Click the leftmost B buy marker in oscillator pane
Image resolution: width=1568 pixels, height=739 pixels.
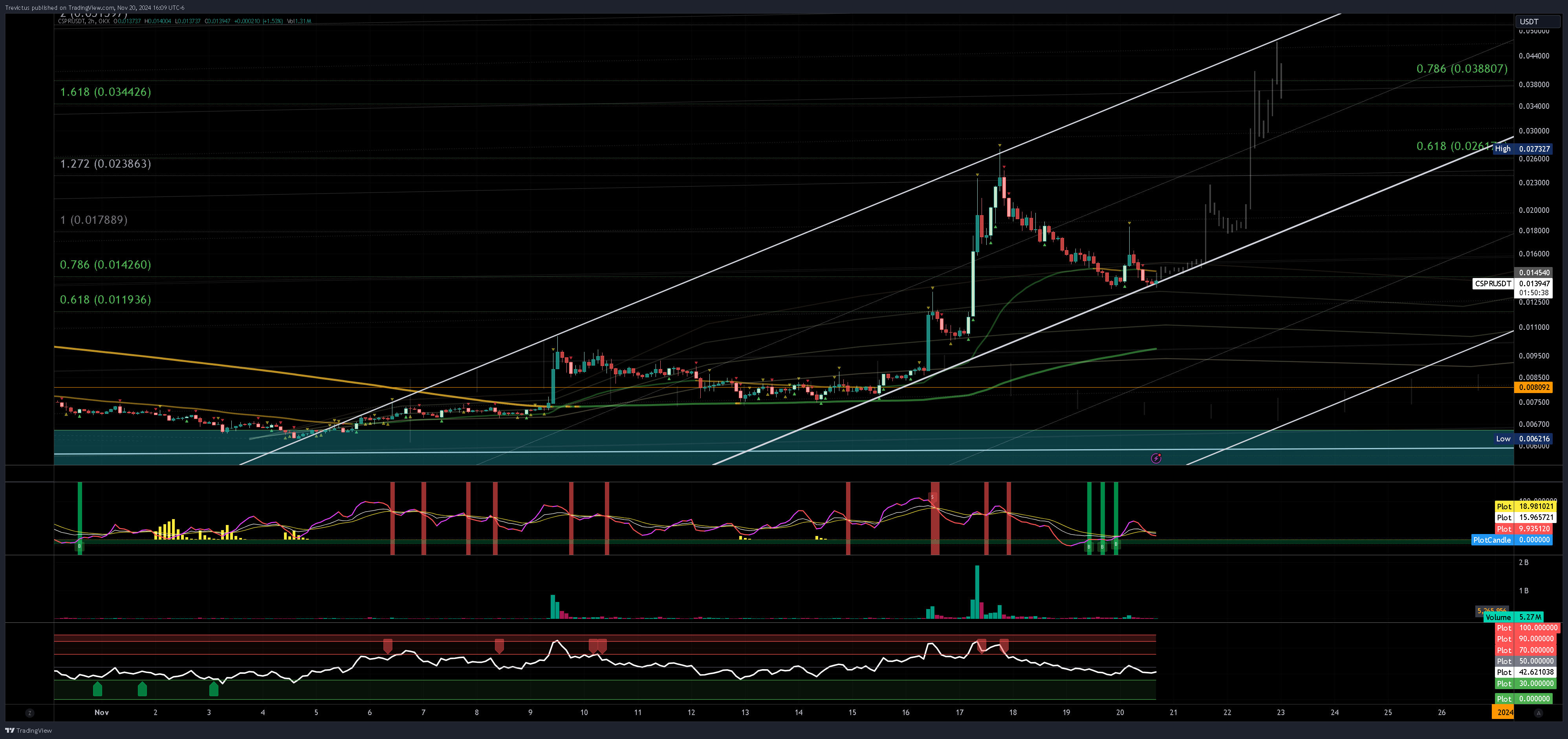[x=79, y=547]
